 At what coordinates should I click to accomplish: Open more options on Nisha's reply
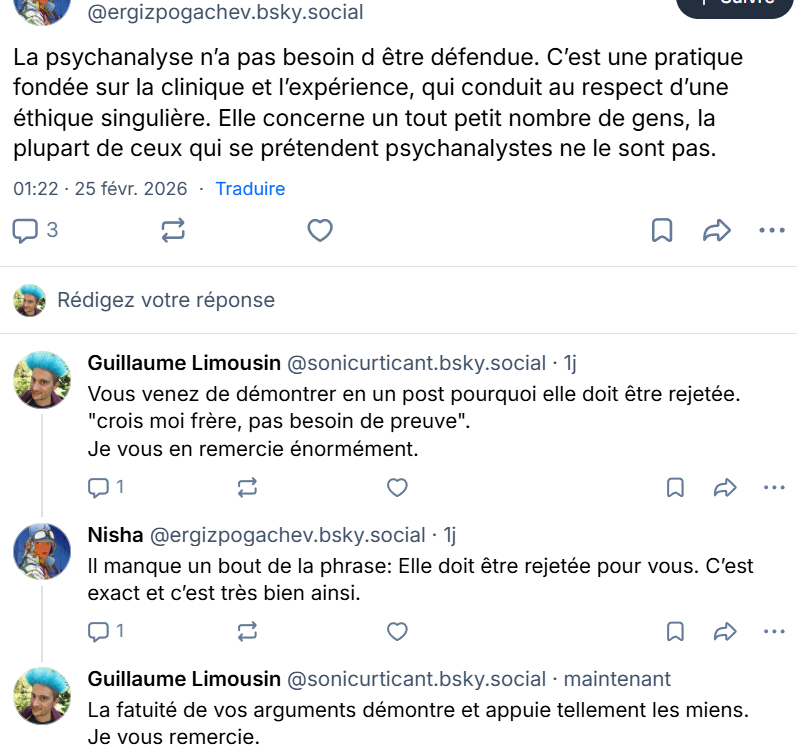click(x=774, y=632)
